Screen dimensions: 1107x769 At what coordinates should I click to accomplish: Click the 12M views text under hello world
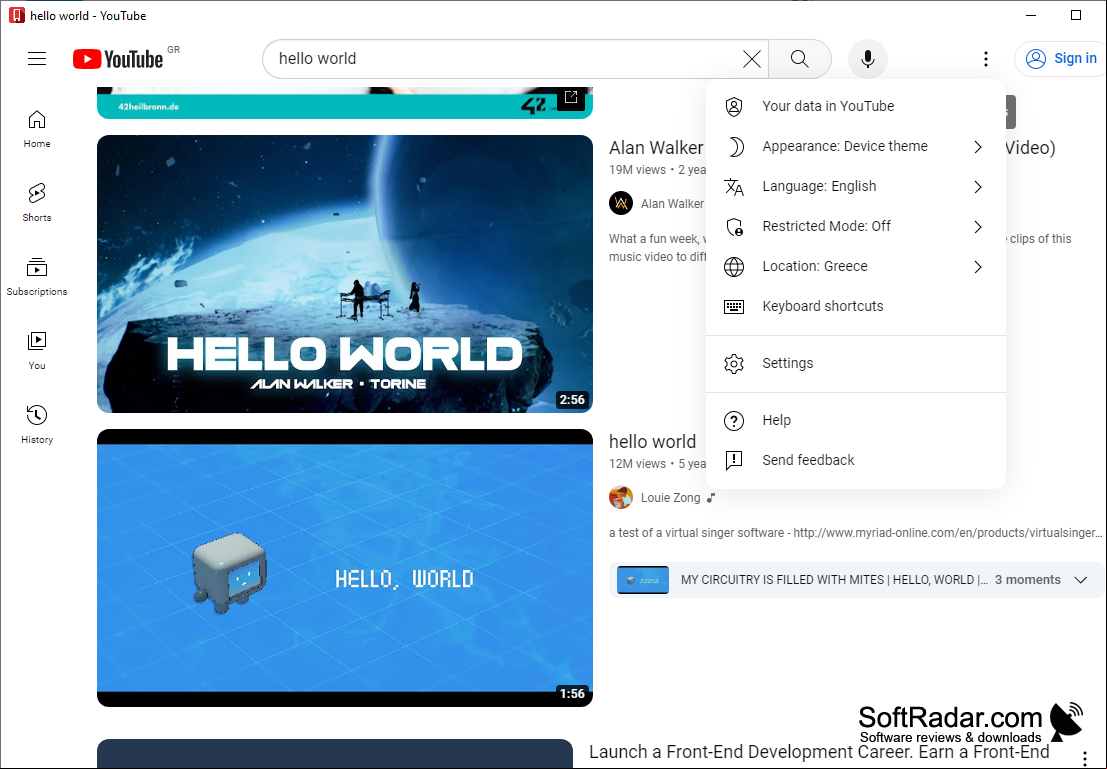tap(638, 464)
